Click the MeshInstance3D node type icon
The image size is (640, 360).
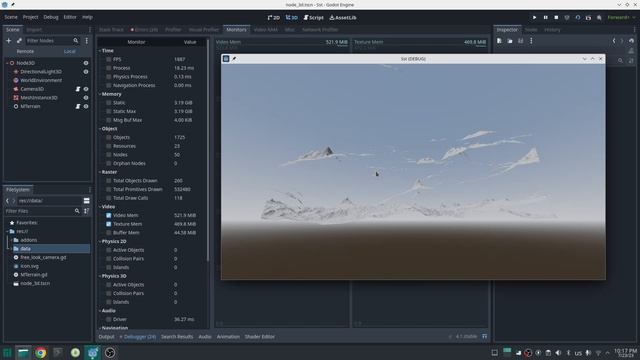16,98
